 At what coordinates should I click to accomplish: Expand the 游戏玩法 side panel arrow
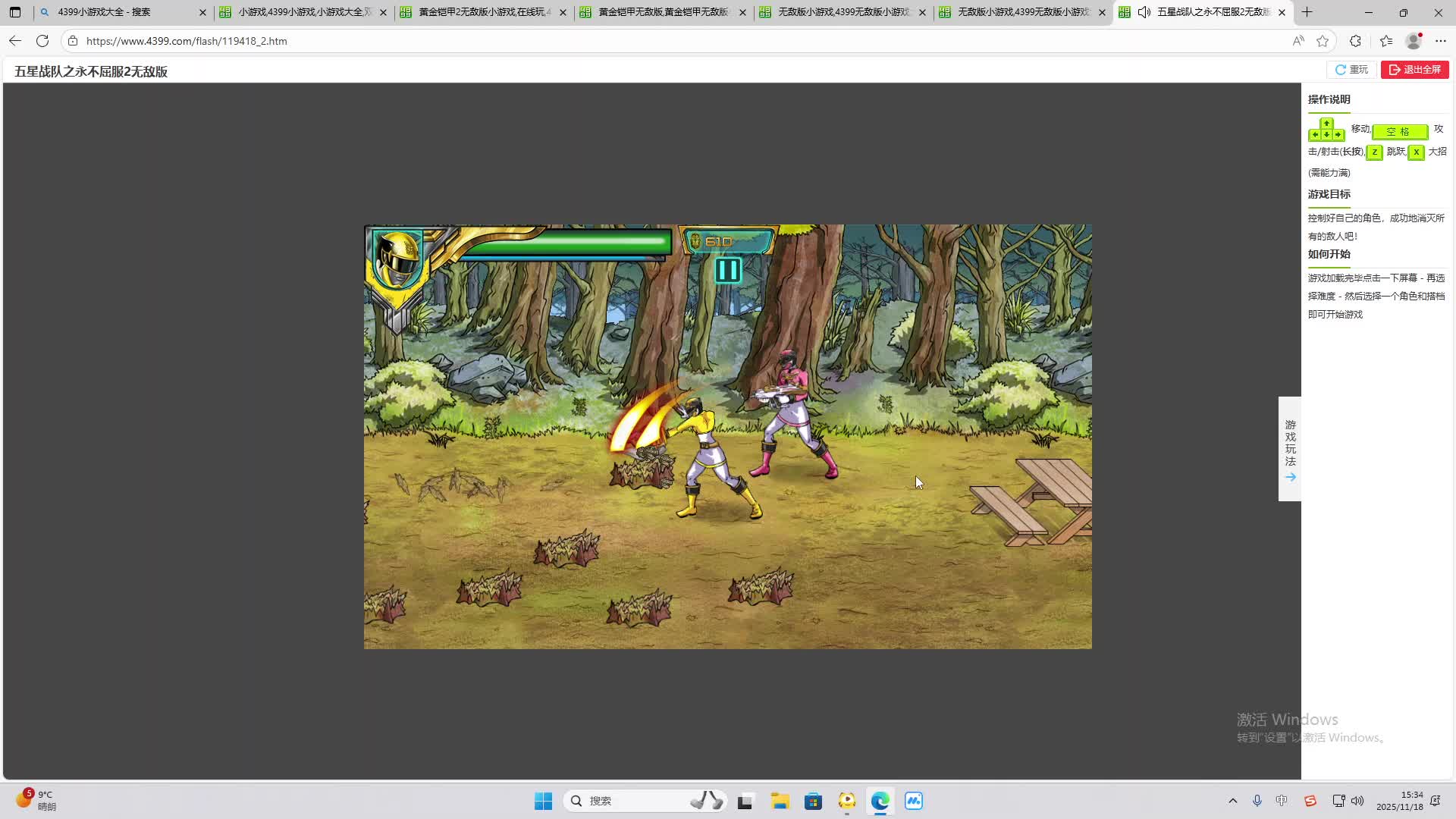click(x=1290, y=477)
